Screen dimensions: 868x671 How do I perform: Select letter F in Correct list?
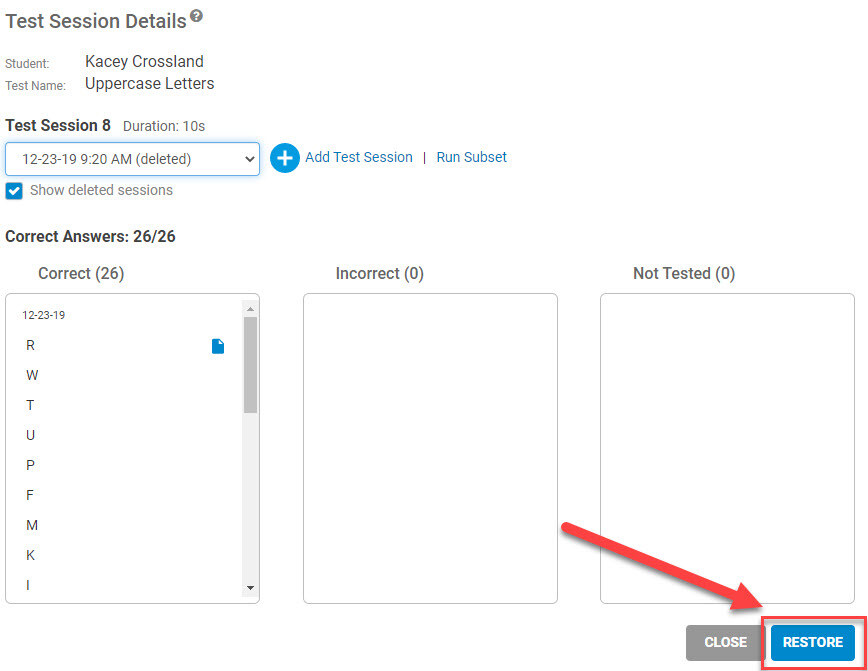click(x=30, y=495)
